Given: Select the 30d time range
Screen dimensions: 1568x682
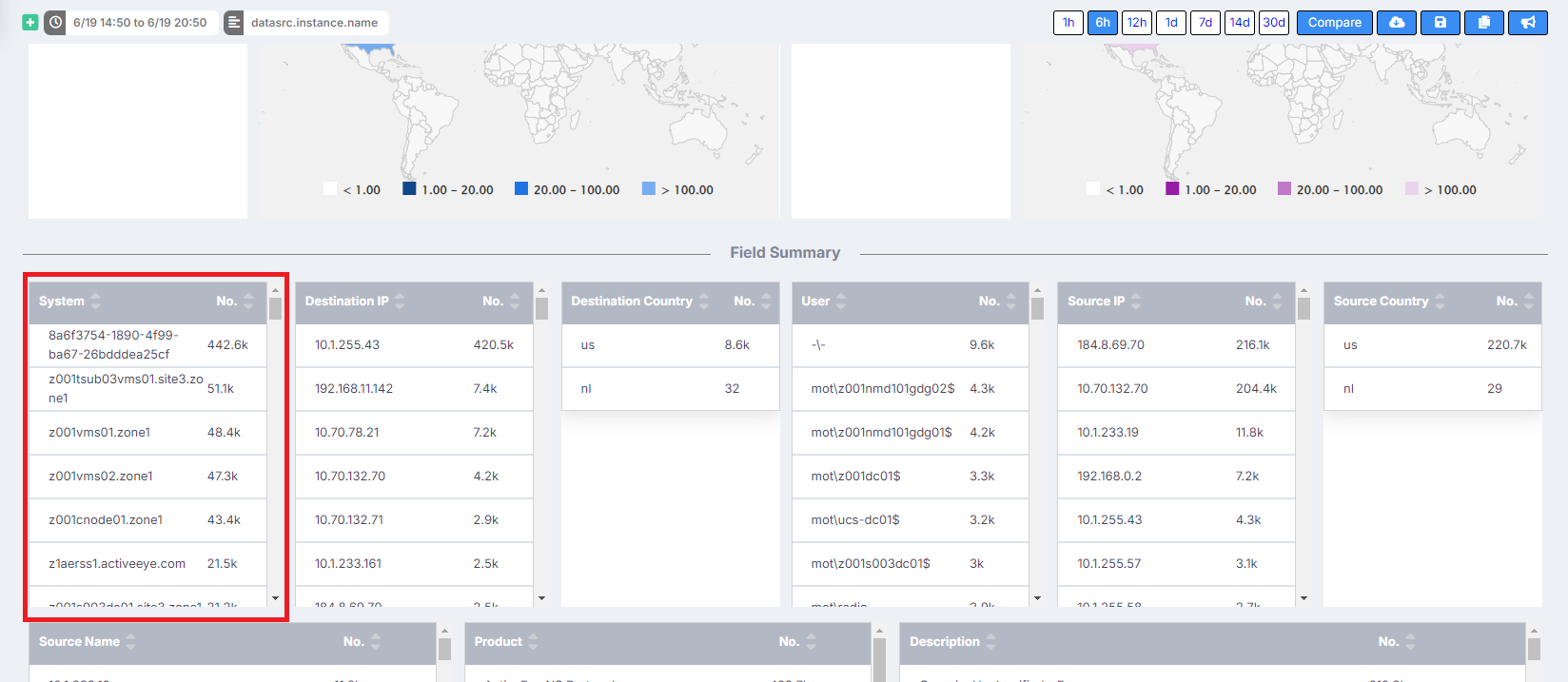Looking at the screenshot, I should coord(1274,22).
